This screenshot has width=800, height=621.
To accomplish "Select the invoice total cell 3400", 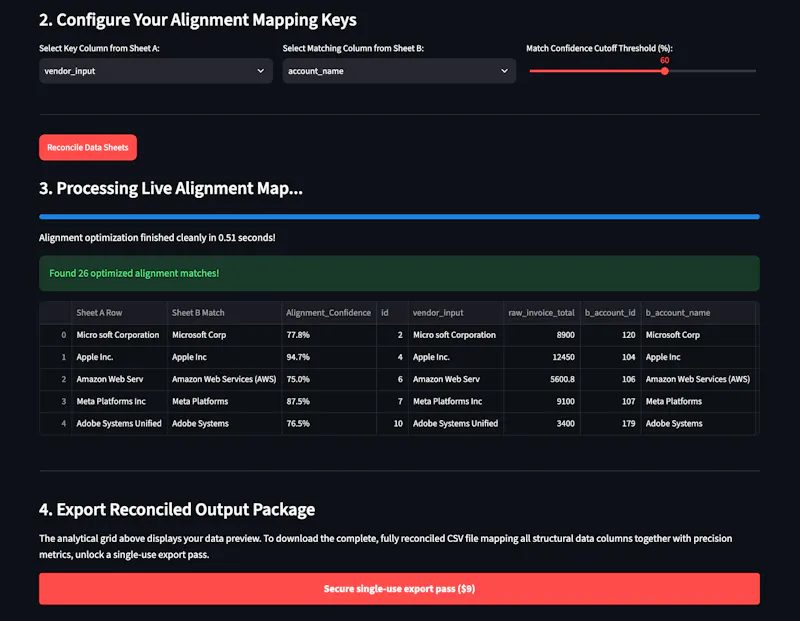I will [x=541, y=424].
